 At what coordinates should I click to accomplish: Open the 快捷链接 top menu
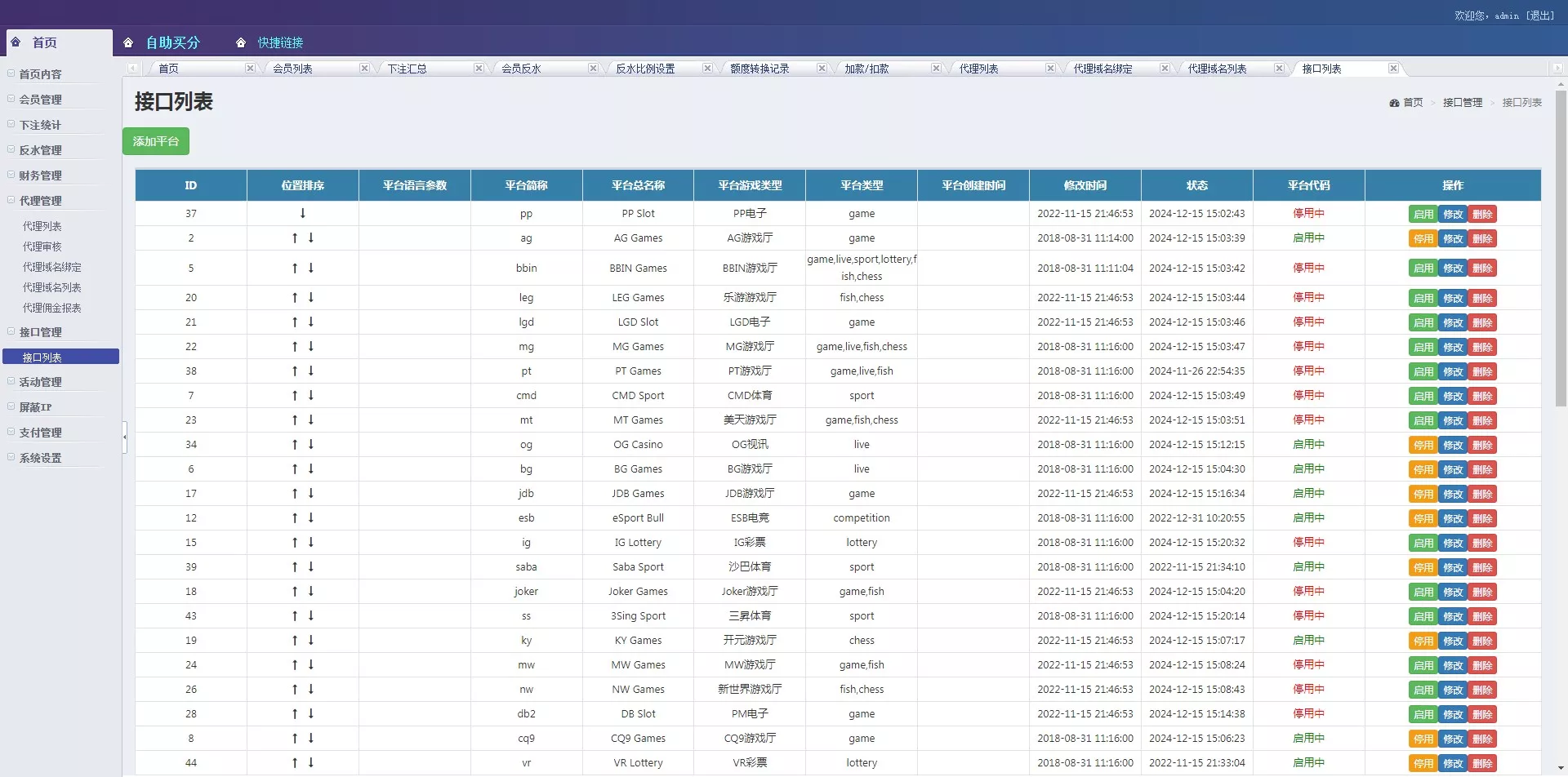[280, 43]
